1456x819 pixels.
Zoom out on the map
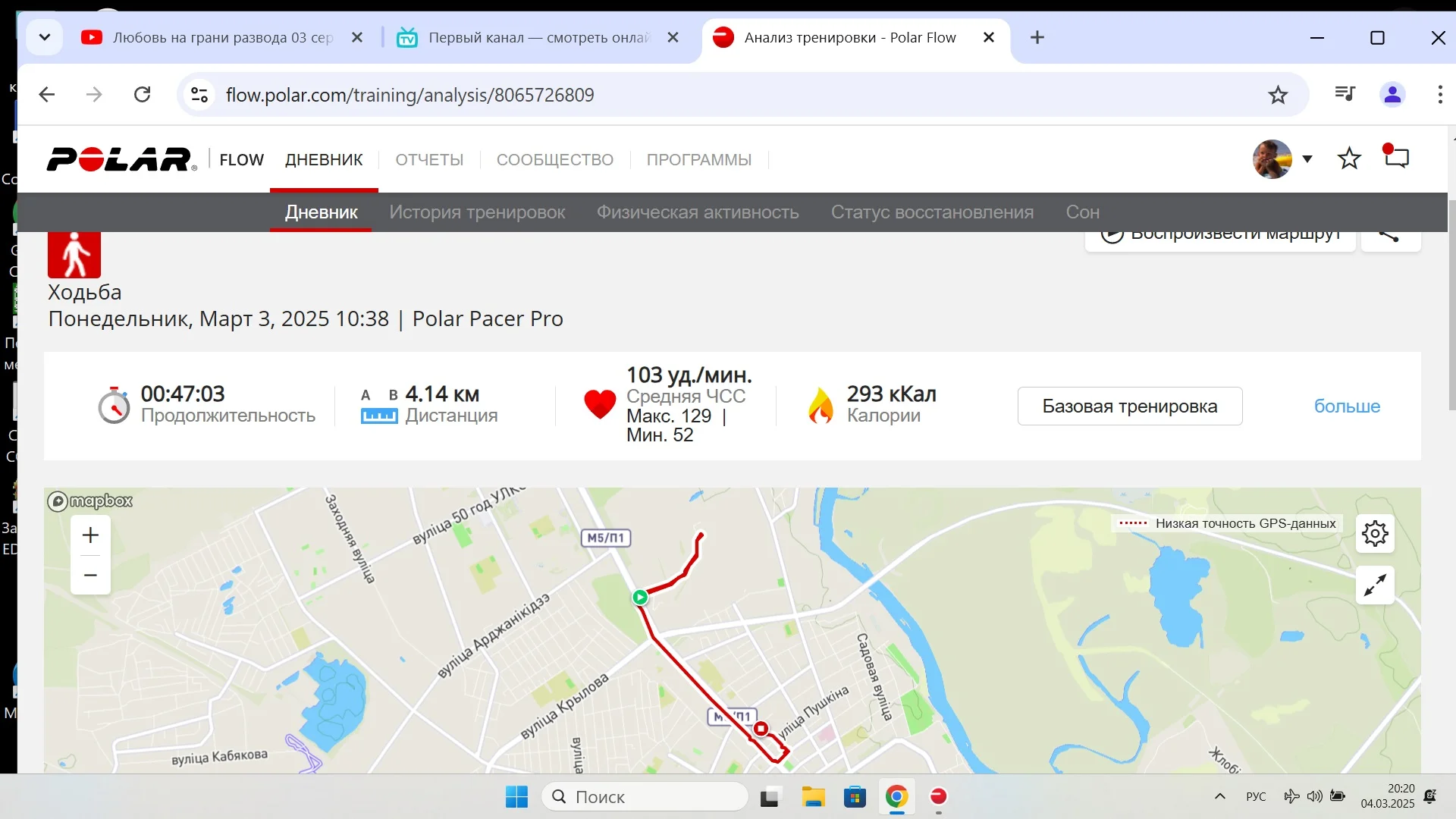[x=90, y=575]
